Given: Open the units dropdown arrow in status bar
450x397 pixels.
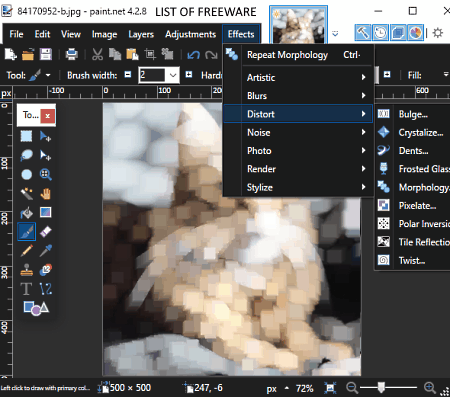Looking at the screenshot, I should point(287,388).
